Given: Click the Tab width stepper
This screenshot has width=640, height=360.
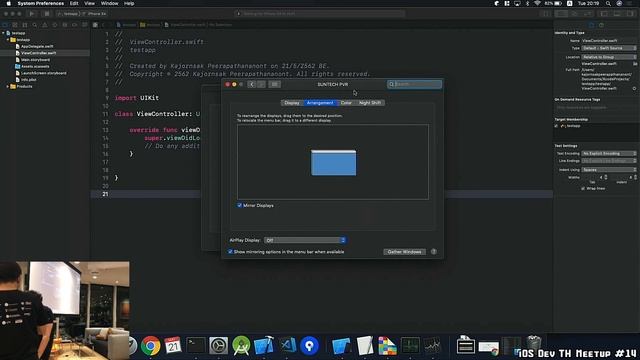Looking at the screenshot, I should (606, 177).
